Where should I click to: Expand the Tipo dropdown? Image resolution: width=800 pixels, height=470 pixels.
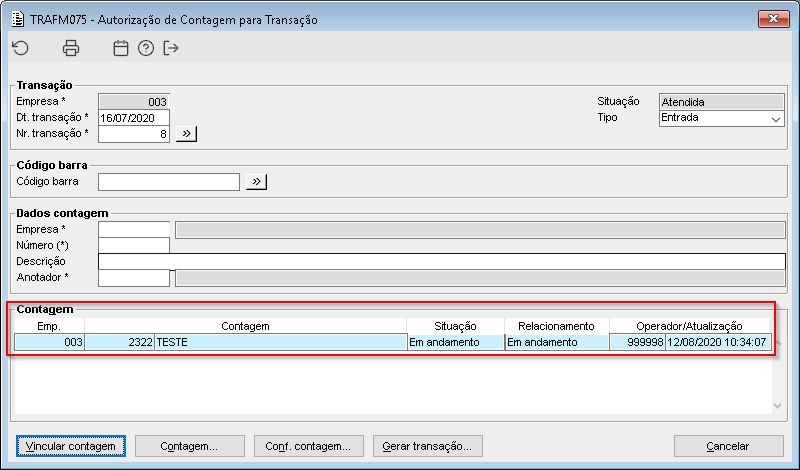(x=776, y=118)
